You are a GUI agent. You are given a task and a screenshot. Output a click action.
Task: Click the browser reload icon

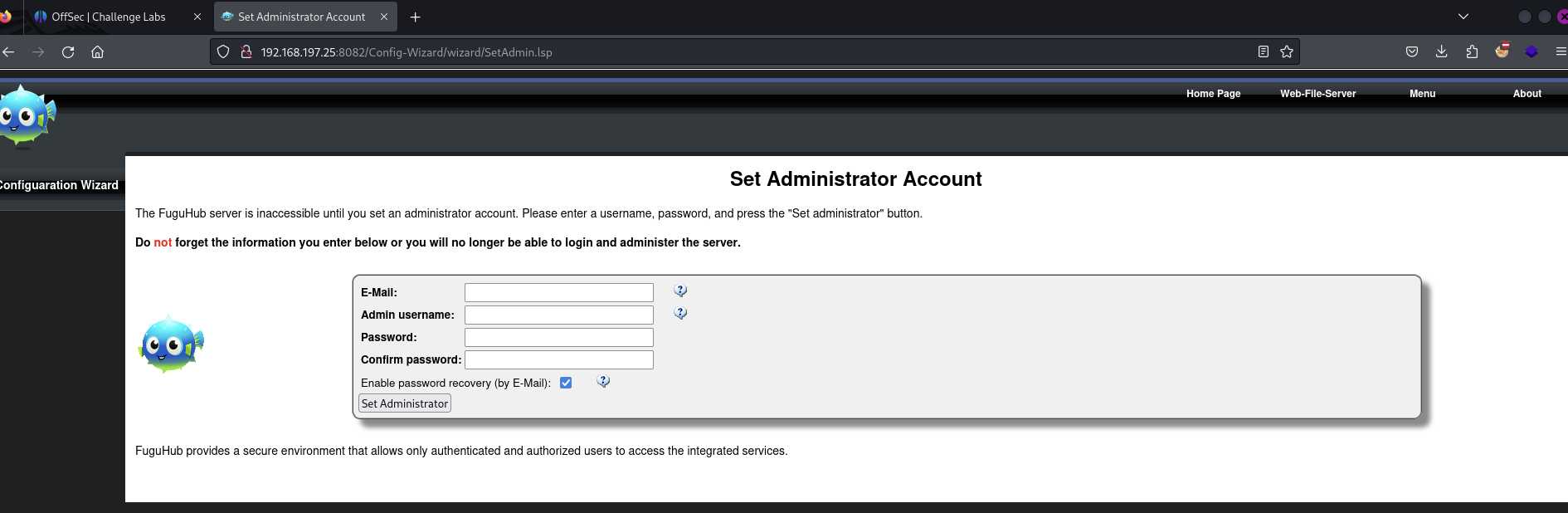pyautogui.click(x=68, y=52)
